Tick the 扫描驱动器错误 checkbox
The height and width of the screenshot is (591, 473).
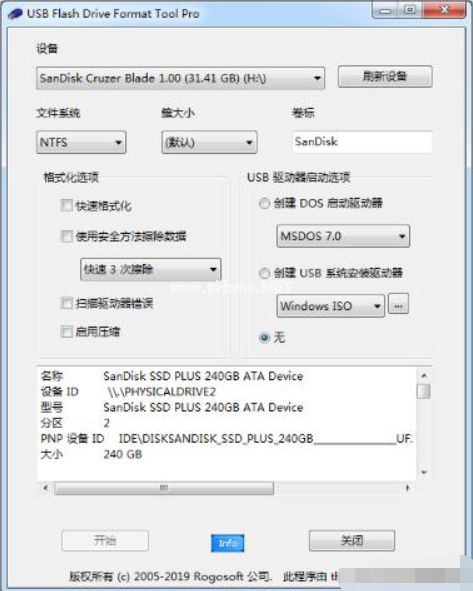click(67, 303)
